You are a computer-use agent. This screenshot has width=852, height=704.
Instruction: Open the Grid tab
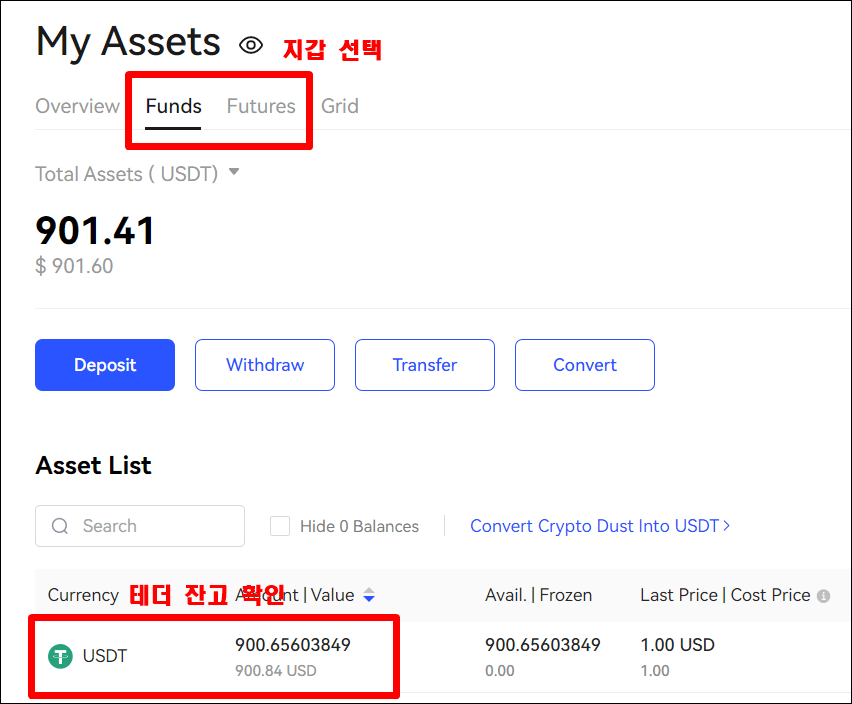[x=340, y=106]
